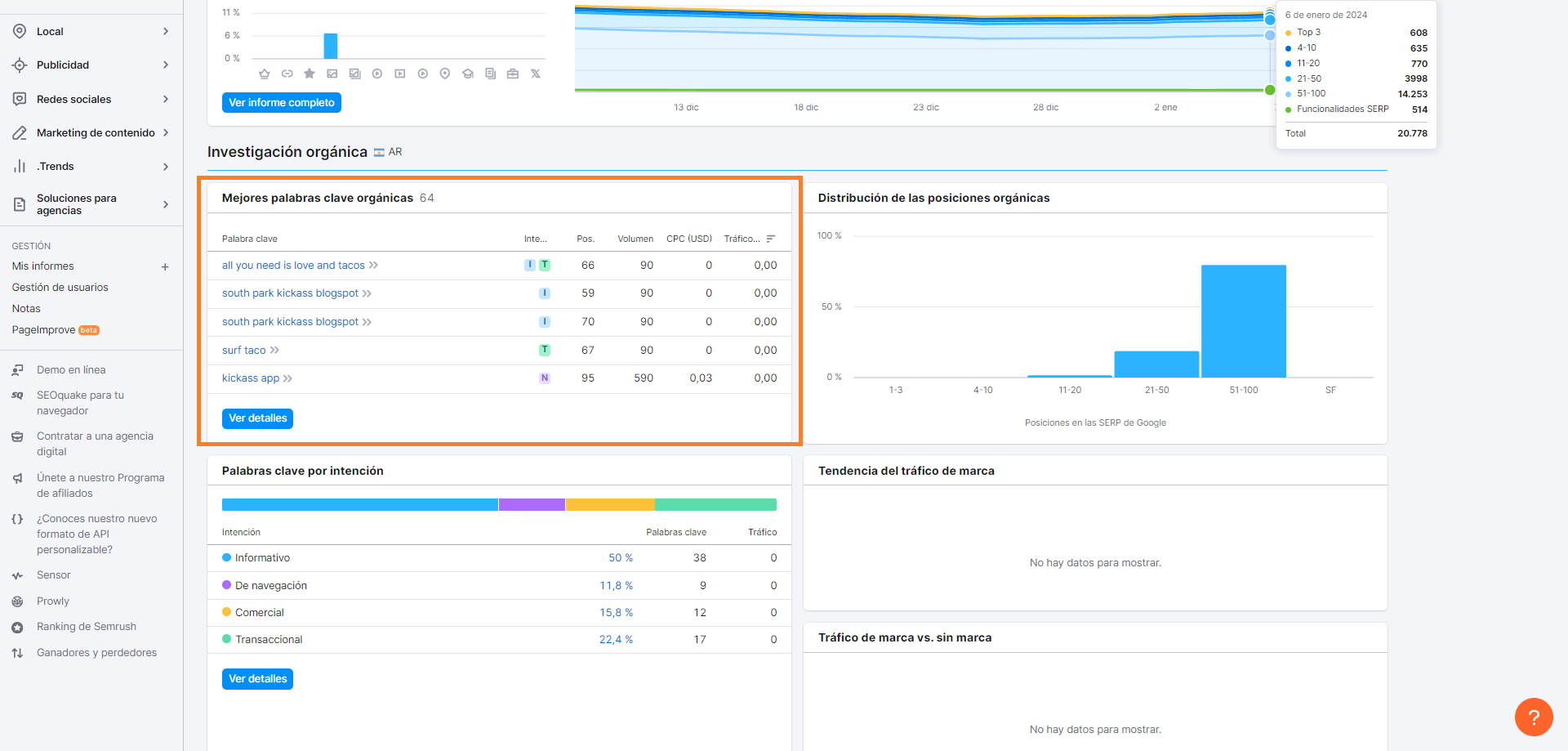Click the blue Informativo segment of the intent bar
The height and width of the screenshot is (751, 1568).
point(359,504)
